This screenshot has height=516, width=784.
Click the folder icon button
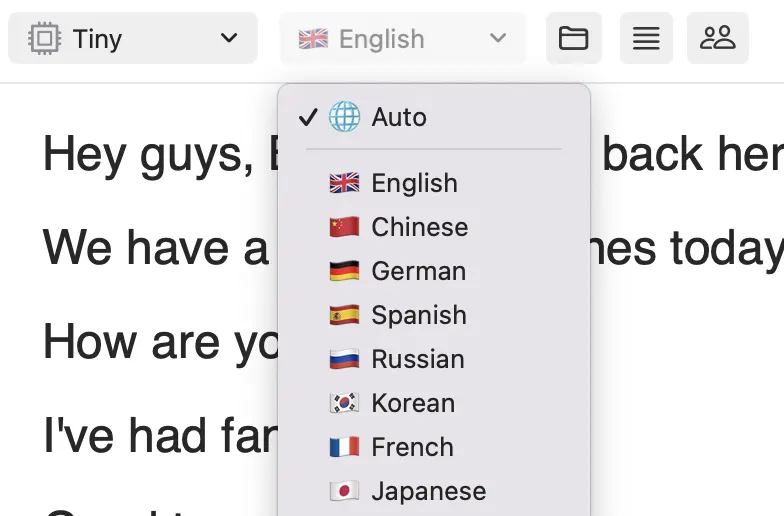coord(574,38)
